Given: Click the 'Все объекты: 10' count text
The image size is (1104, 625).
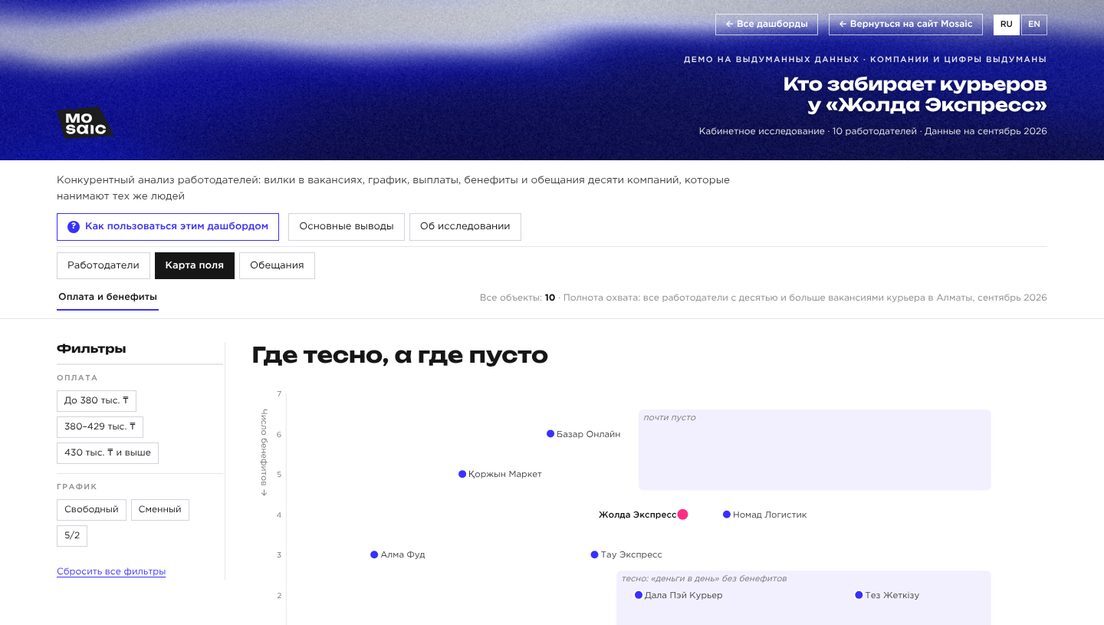Looking at the screenshot, I should [x=518, y=298].
